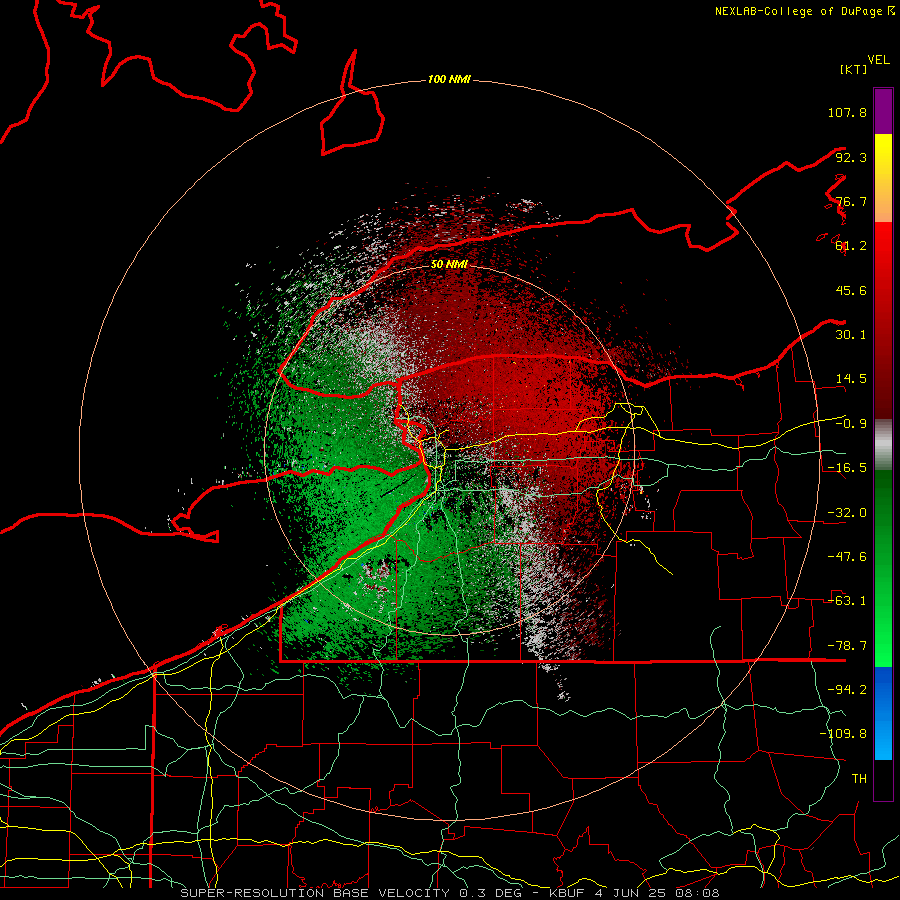Click the black TH band of scale
900x900 pixels.
(883, 780)
